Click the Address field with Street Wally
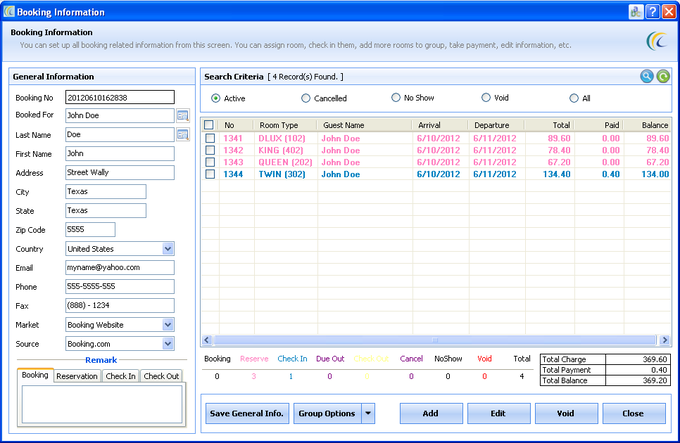The height and width of the screenshot is (443, 680). [120, 173]
